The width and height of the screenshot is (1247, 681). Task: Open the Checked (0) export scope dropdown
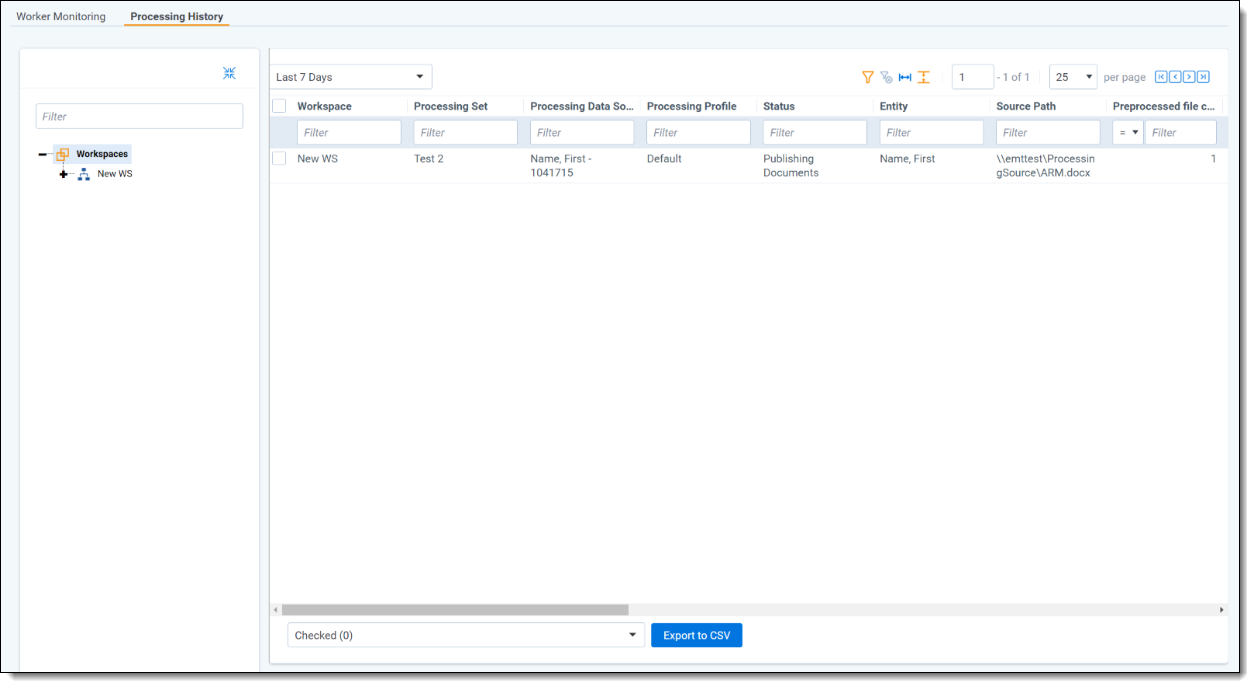(x=465, y=635)
